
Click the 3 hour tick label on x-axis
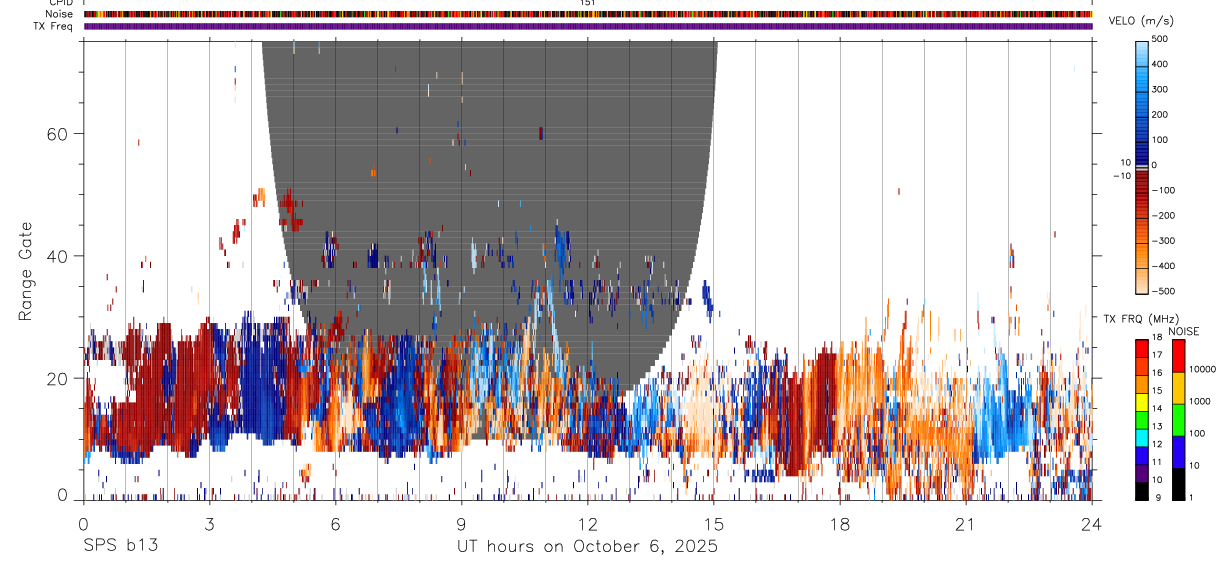click(x=209, y=523)
